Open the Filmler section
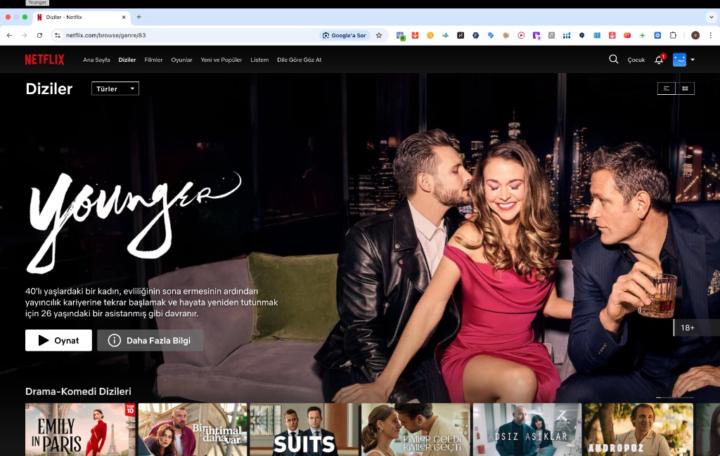This screenshot has height=456, width=720. [153, 60]
